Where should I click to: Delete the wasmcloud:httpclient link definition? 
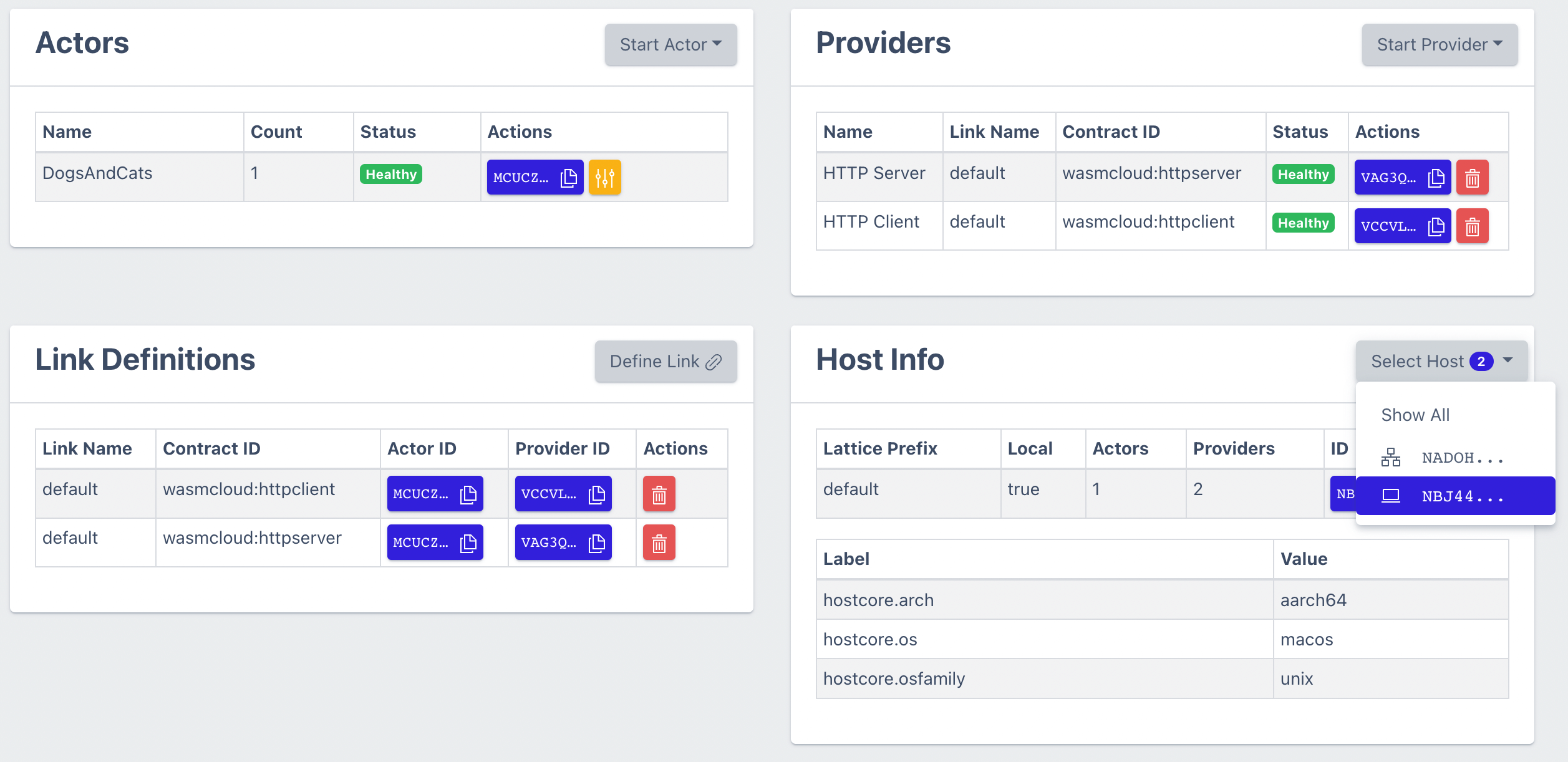pyautogui.click(x=659, y=493)
